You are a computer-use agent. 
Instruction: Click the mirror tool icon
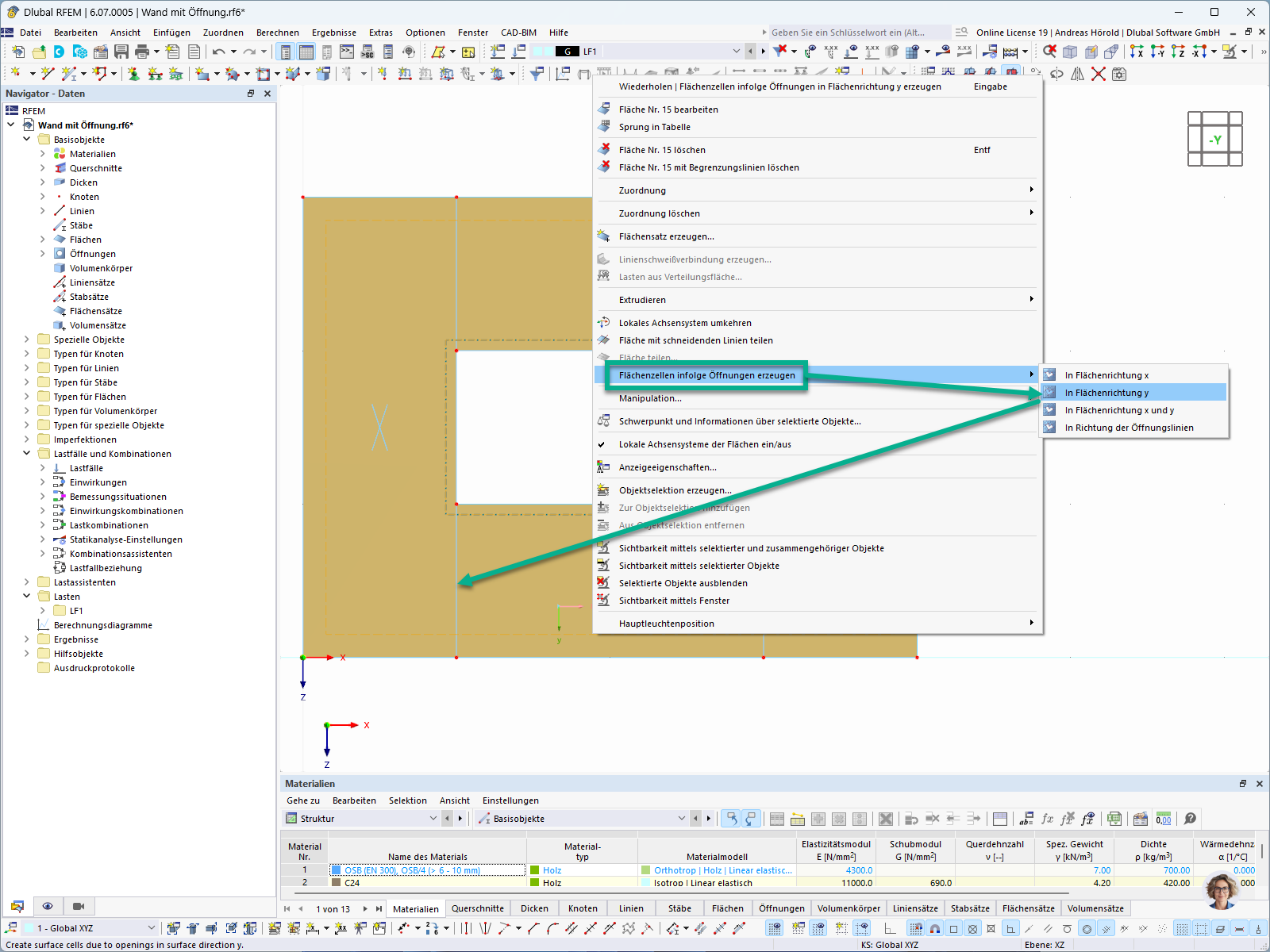point(1077,74)
